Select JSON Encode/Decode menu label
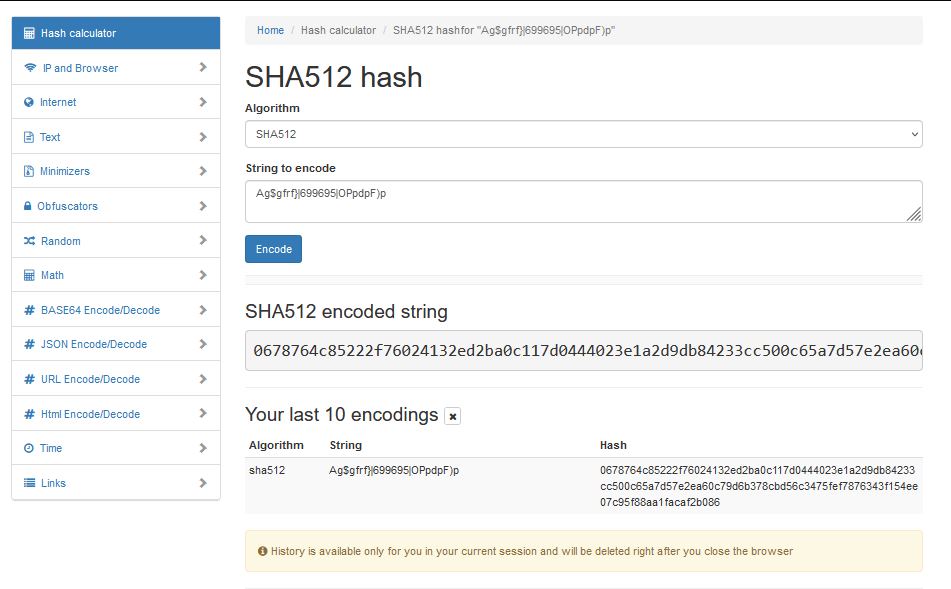 pyautogui.click(x=94, y=345)
